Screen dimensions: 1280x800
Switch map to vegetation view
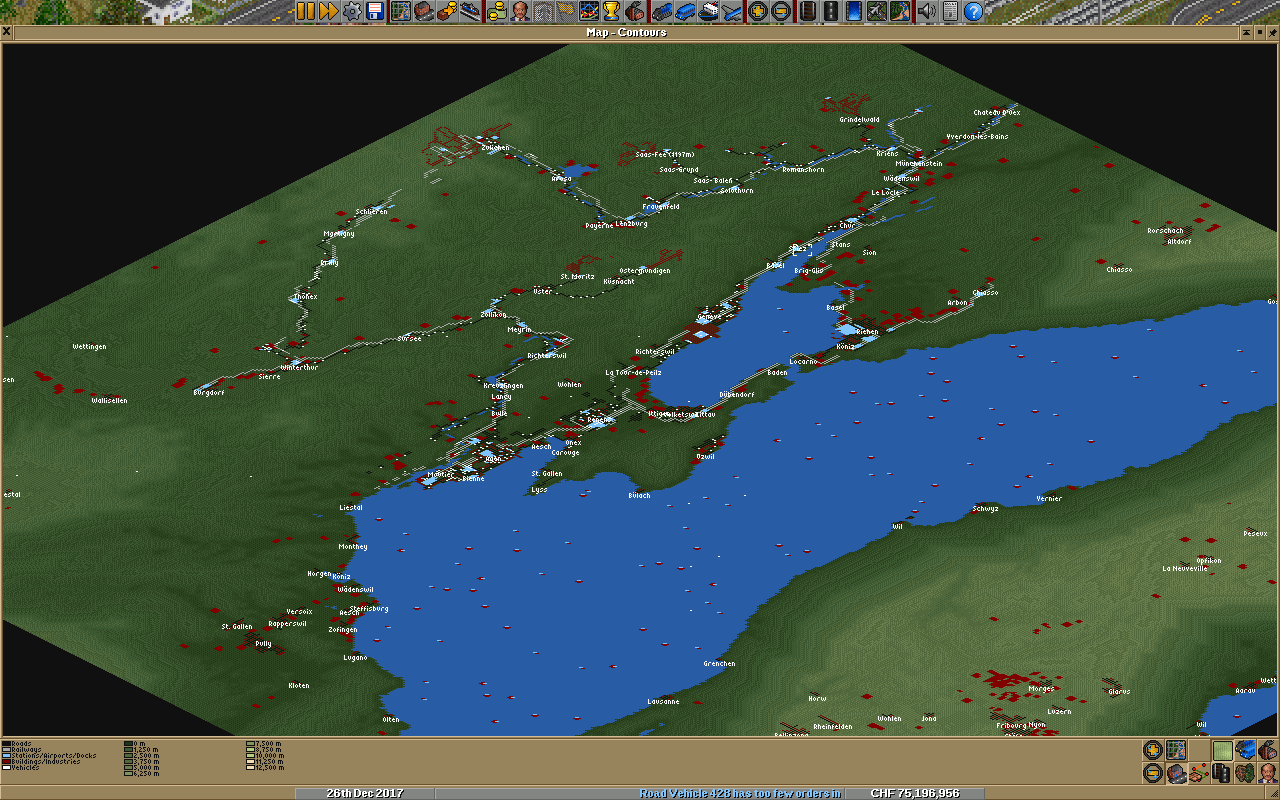pyautogui.click(x=1245, y=773)
